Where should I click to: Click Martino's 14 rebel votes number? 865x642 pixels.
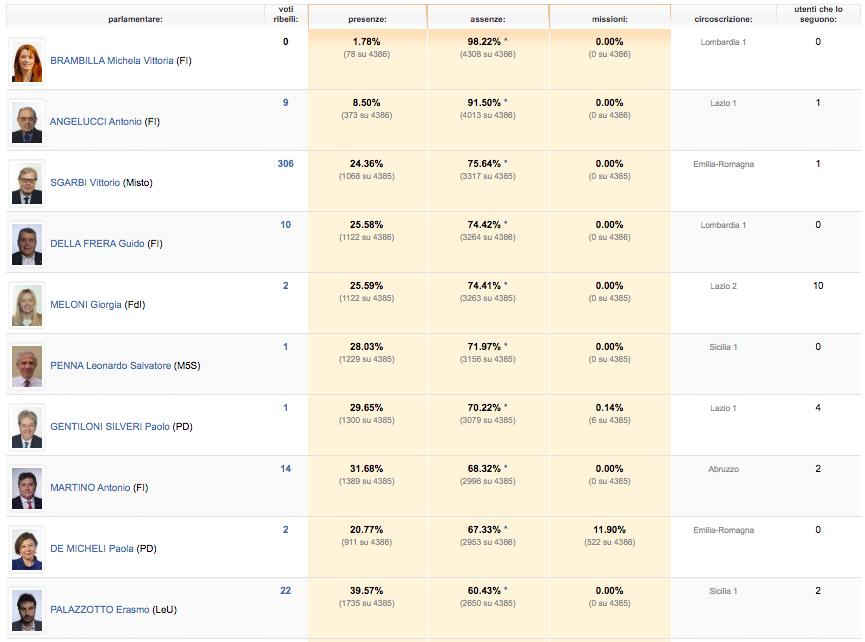click(x=285, y=469)
